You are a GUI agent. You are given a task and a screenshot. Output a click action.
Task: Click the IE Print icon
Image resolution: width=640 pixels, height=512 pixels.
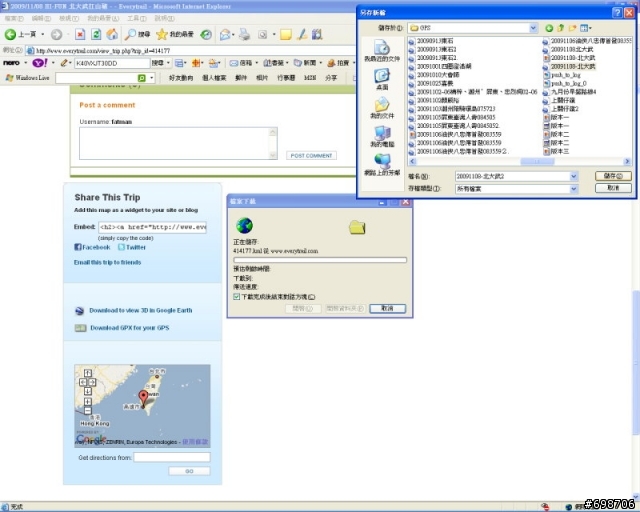pos(244,34)
